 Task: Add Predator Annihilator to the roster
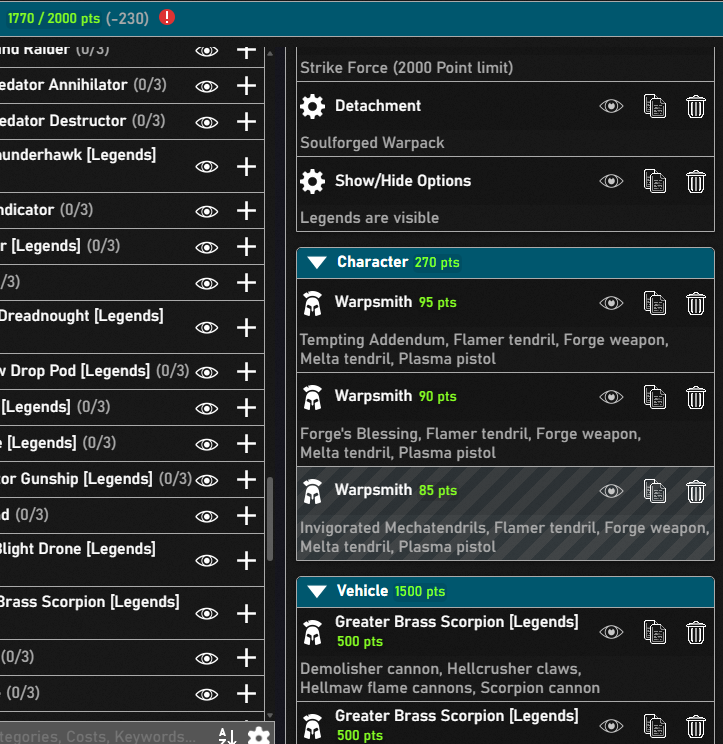(x=246, y=86)
